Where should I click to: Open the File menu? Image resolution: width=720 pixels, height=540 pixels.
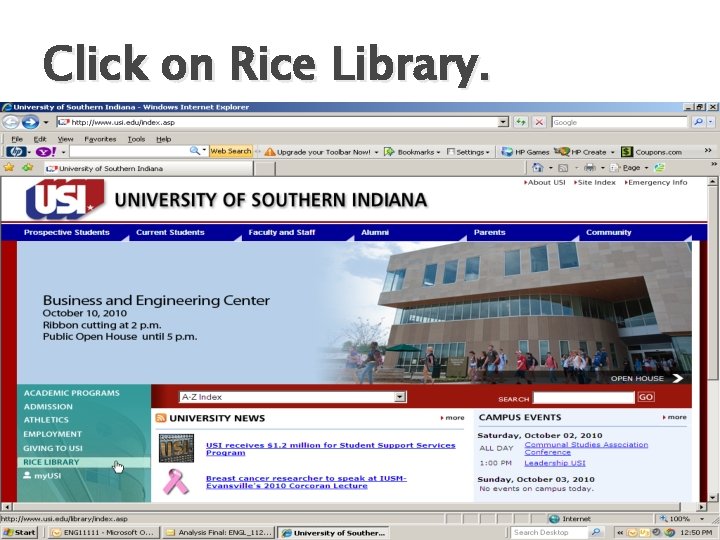coord(17,139)
